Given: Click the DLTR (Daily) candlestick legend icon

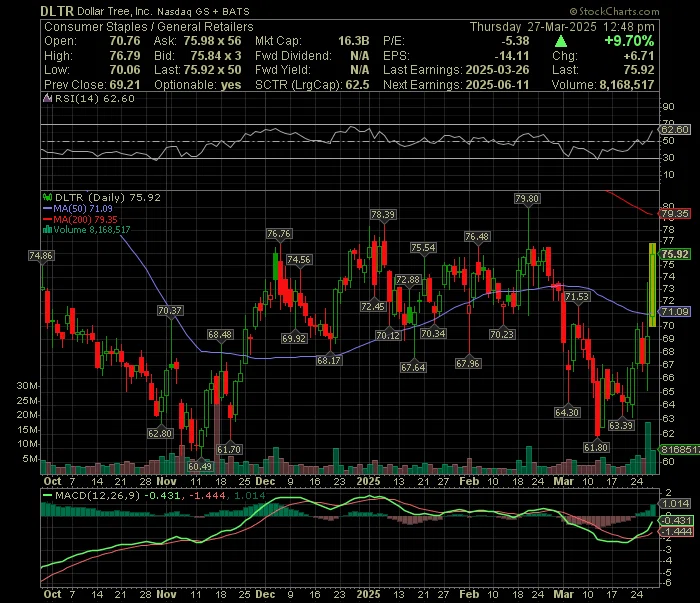Looking at the screenshot, I should pos(47,197).
